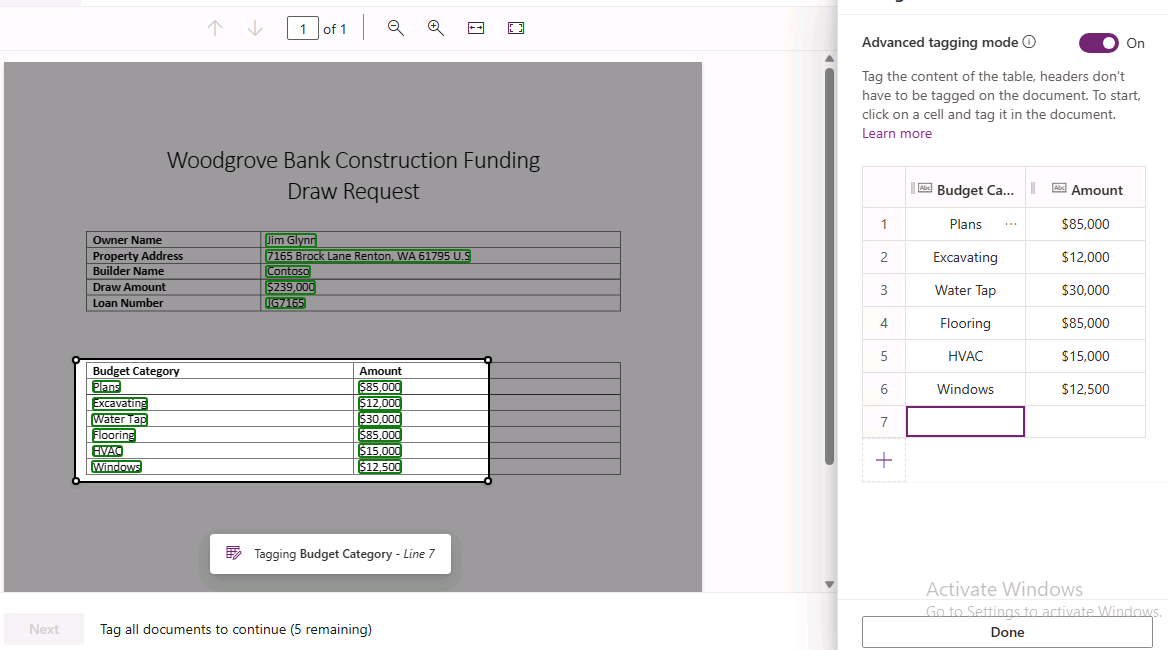
Task: Select the empty Budget Category cell in row 7
Action: coord(965,422)
